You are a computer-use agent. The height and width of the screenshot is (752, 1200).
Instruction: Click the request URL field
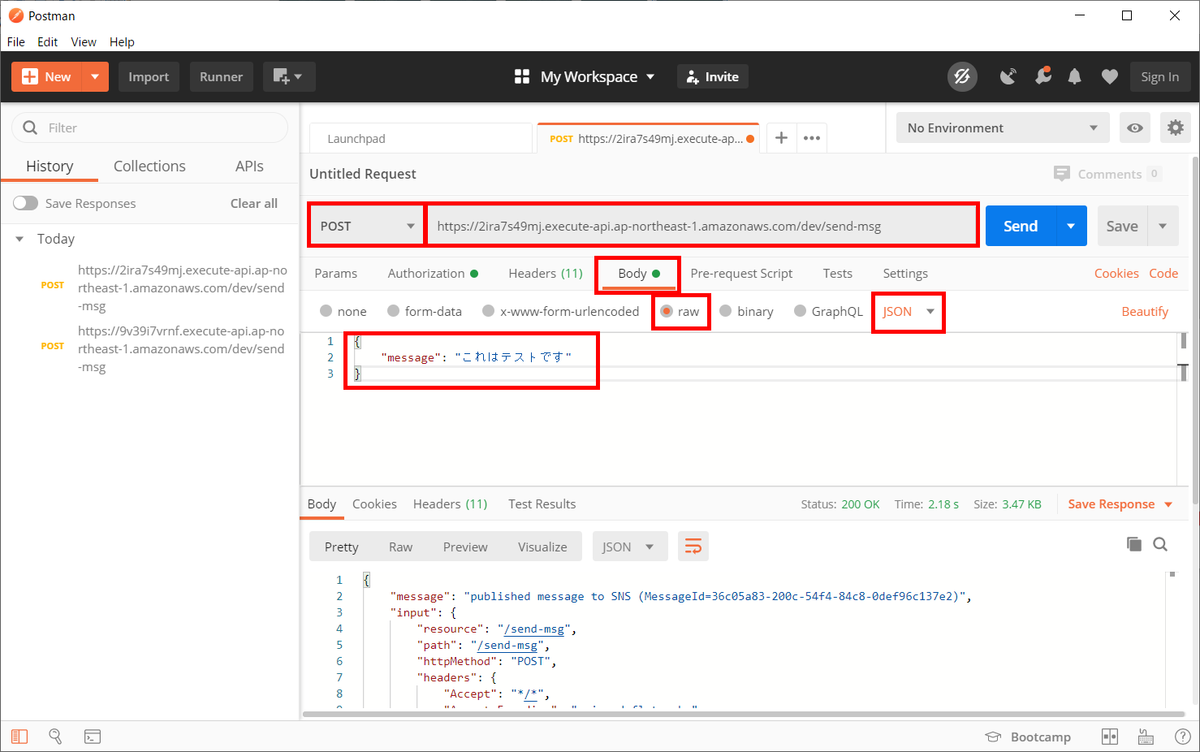pos(702,226)
